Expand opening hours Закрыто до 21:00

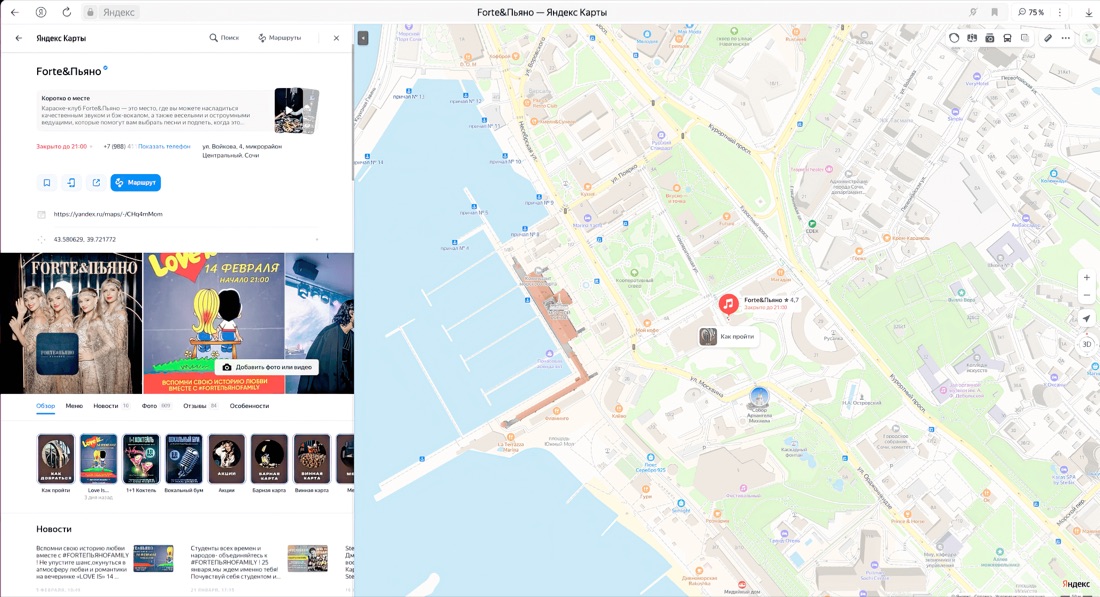[x=65, y=147]
